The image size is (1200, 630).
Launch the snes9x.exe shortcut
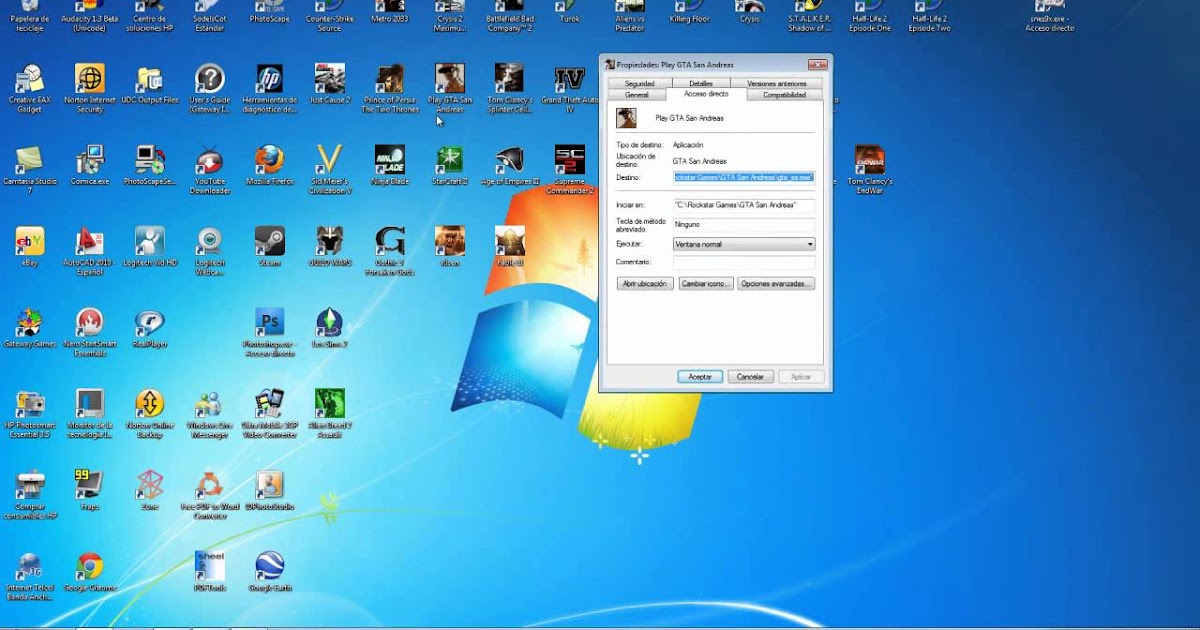click(x=1048, y=12)
